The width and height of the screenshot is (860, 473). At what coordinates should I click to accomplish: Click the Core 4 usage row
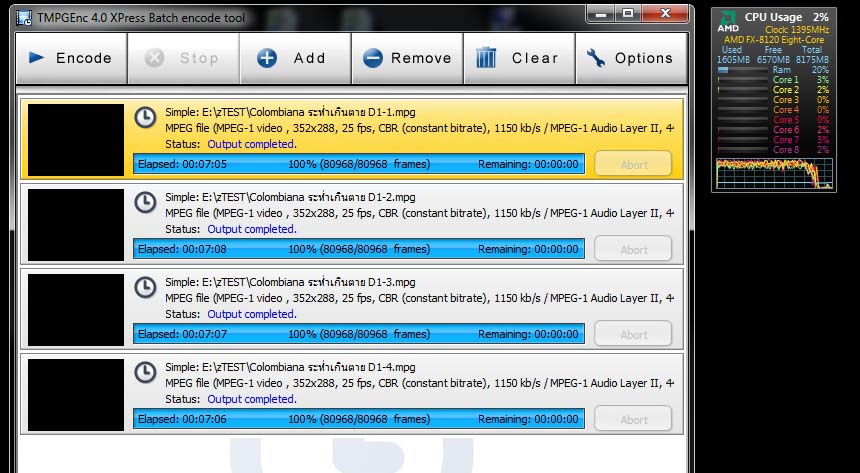click(x=773, y=110)
